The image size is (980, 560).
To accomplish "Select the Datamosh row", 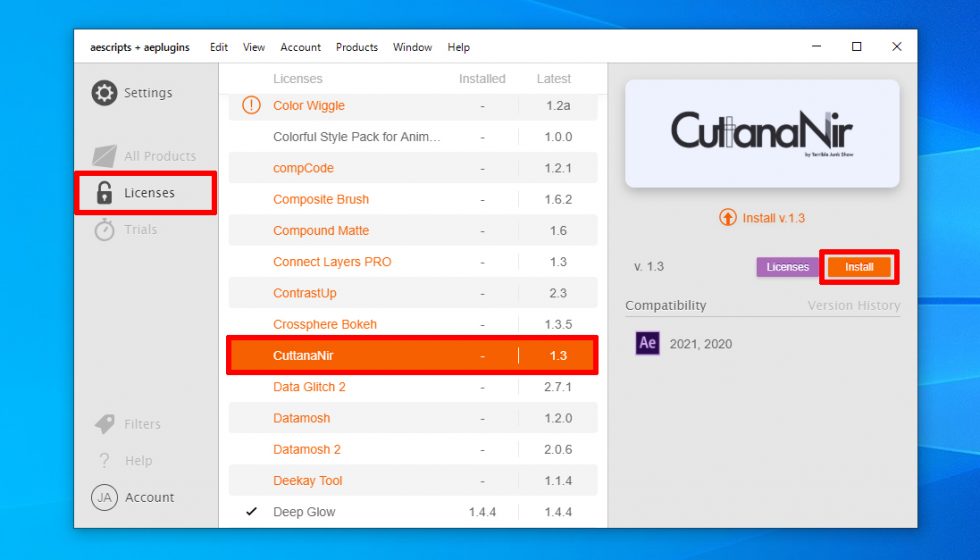I will pyautogui.click(x=413, y=418).
